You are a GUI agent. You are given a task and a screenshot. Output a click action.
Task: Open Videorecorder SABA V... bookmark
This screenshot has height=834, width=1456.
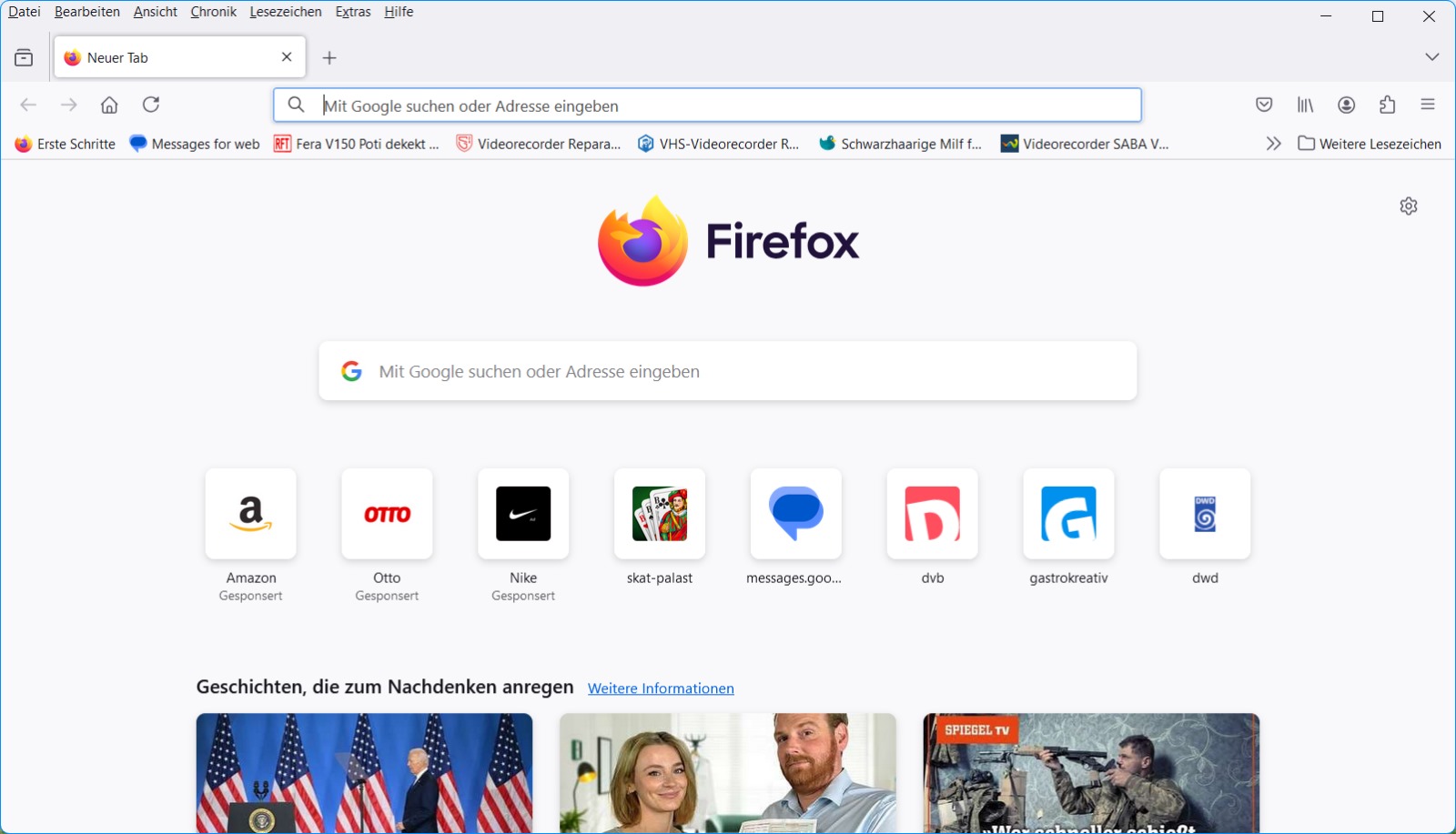[x=1085, y=144]
